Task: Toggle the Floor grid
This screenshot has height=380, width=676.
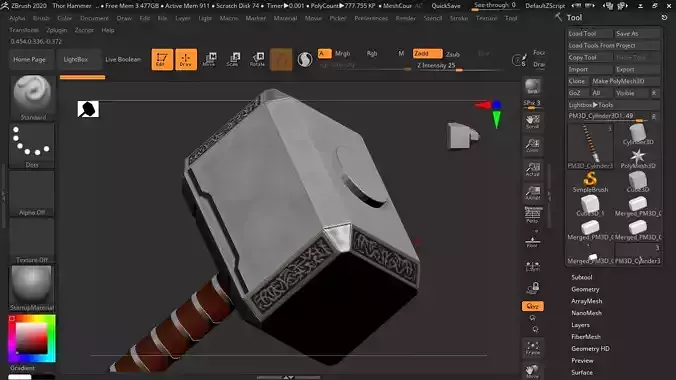Action: 532,242
